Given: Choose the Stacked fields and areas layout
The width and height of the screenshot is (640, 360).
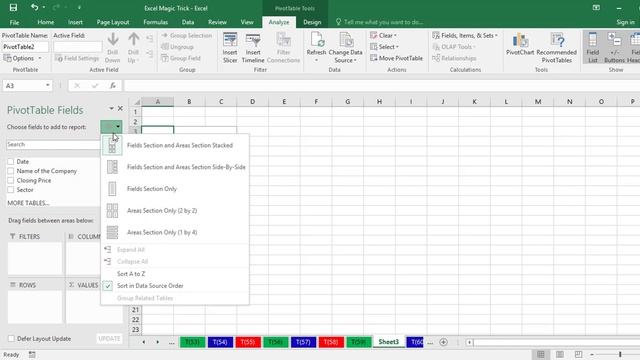Looking at the screenshot, I should (x=175, y=145).
